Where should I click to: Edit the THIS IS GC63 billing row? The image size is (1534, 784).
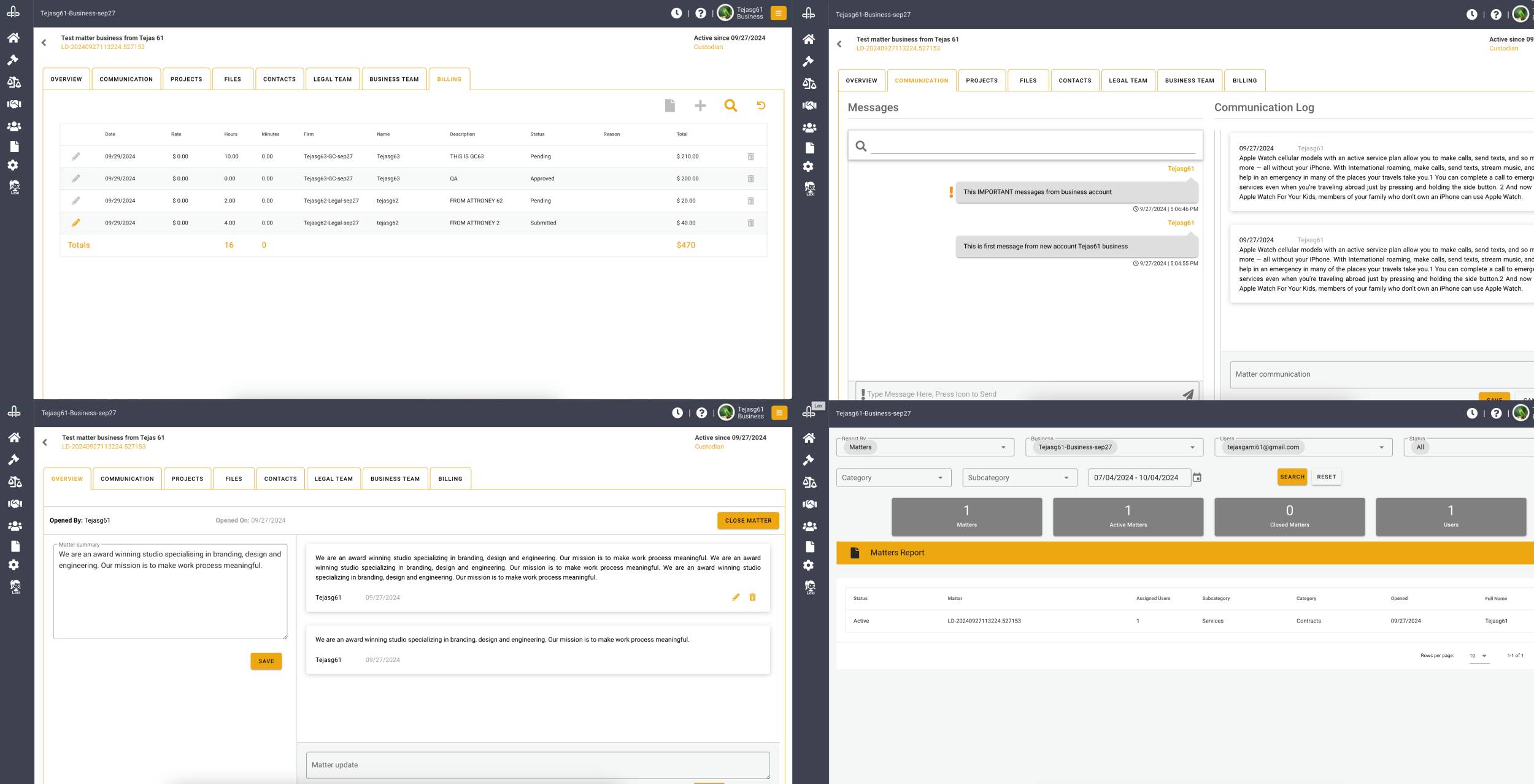pyautogui.click(x=75, y=156)
